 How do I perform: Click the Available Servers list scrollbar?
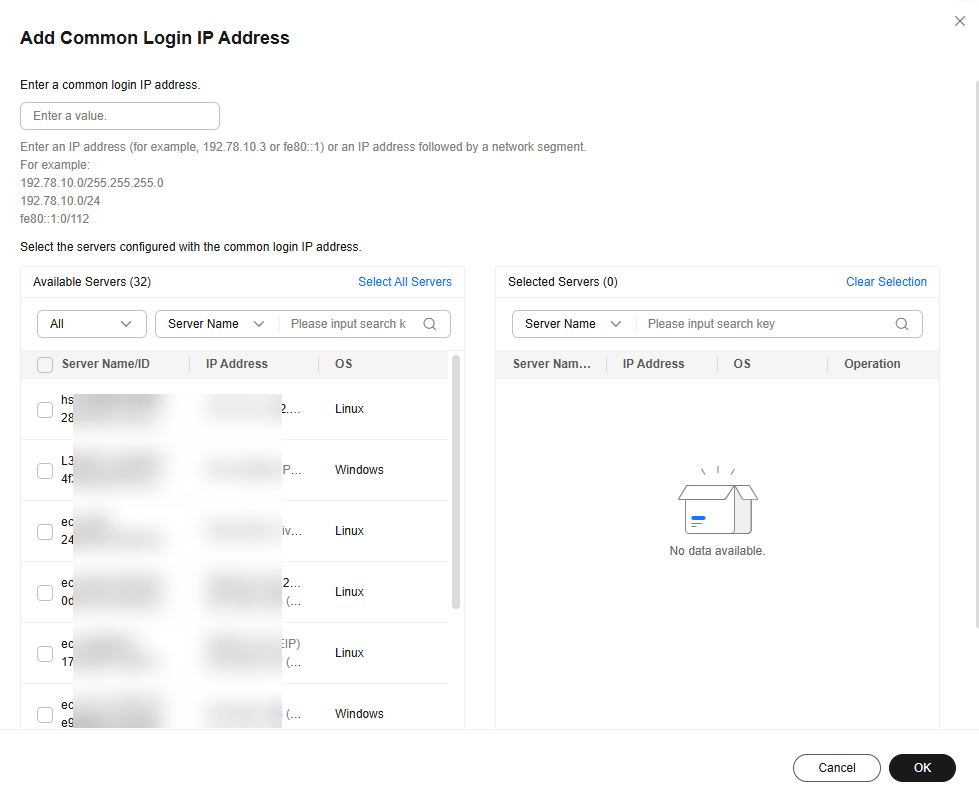456,480
